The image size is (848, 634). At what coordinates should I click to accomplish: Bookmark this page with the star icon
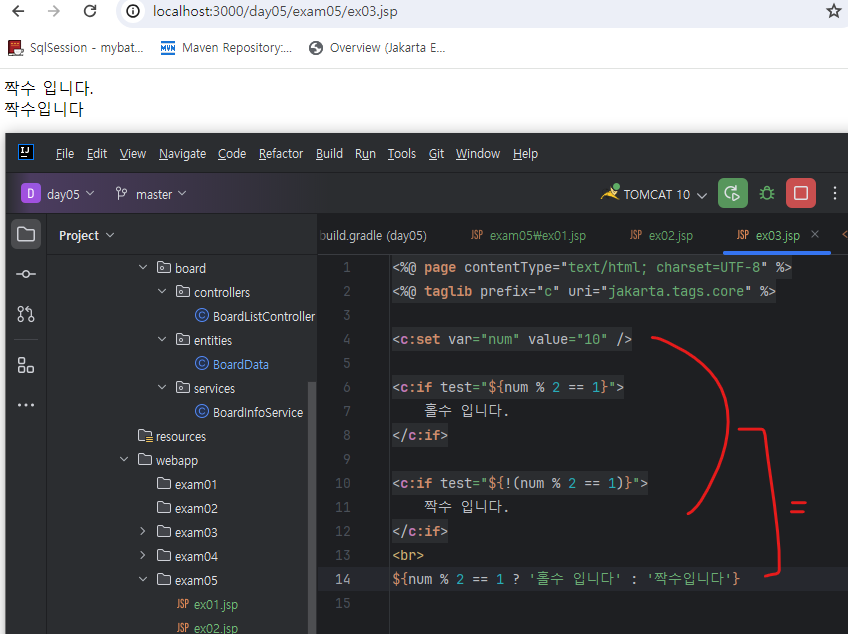click(834, 11)
